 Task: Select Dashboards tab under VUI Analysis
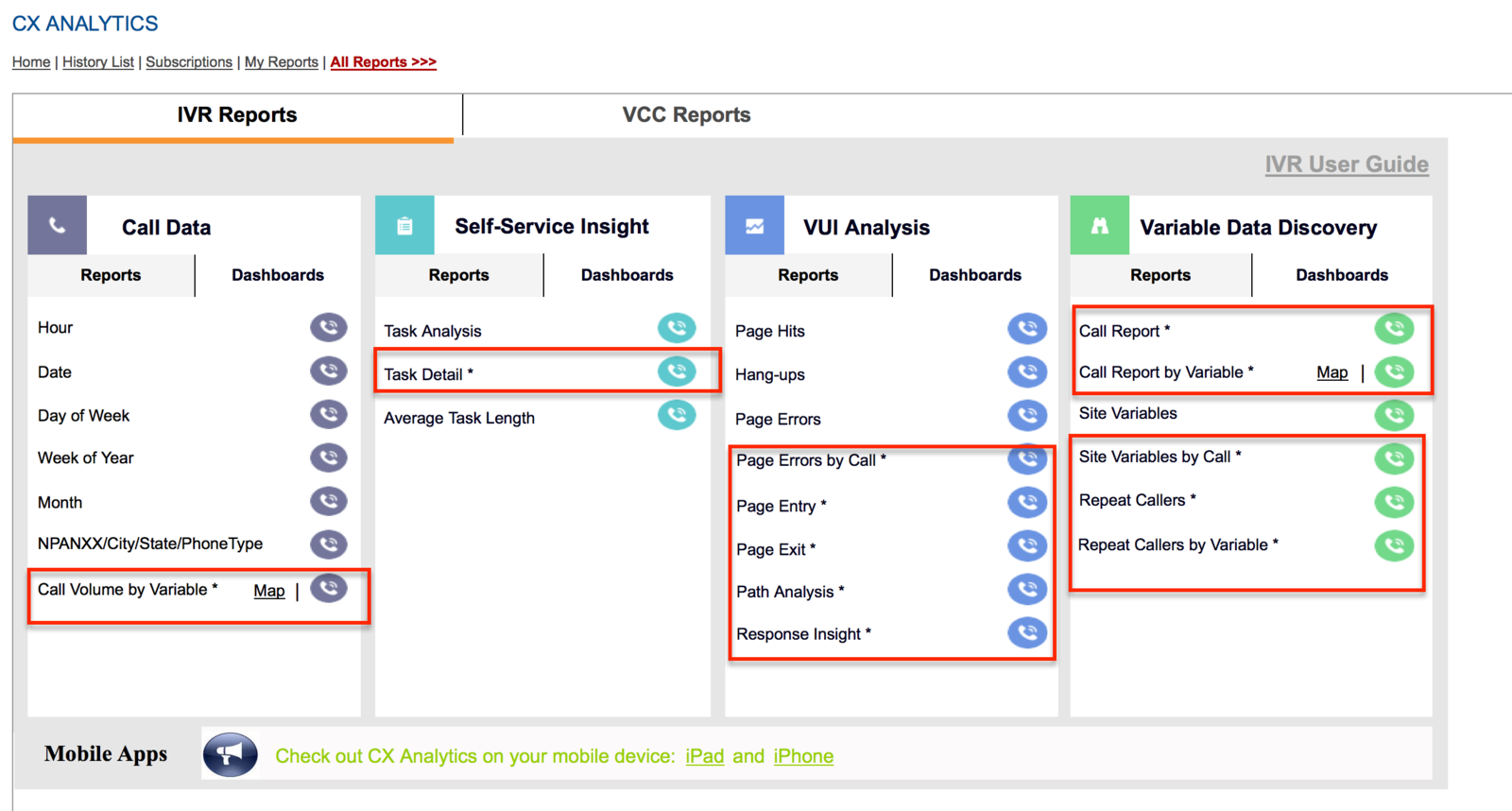(975, 275)
